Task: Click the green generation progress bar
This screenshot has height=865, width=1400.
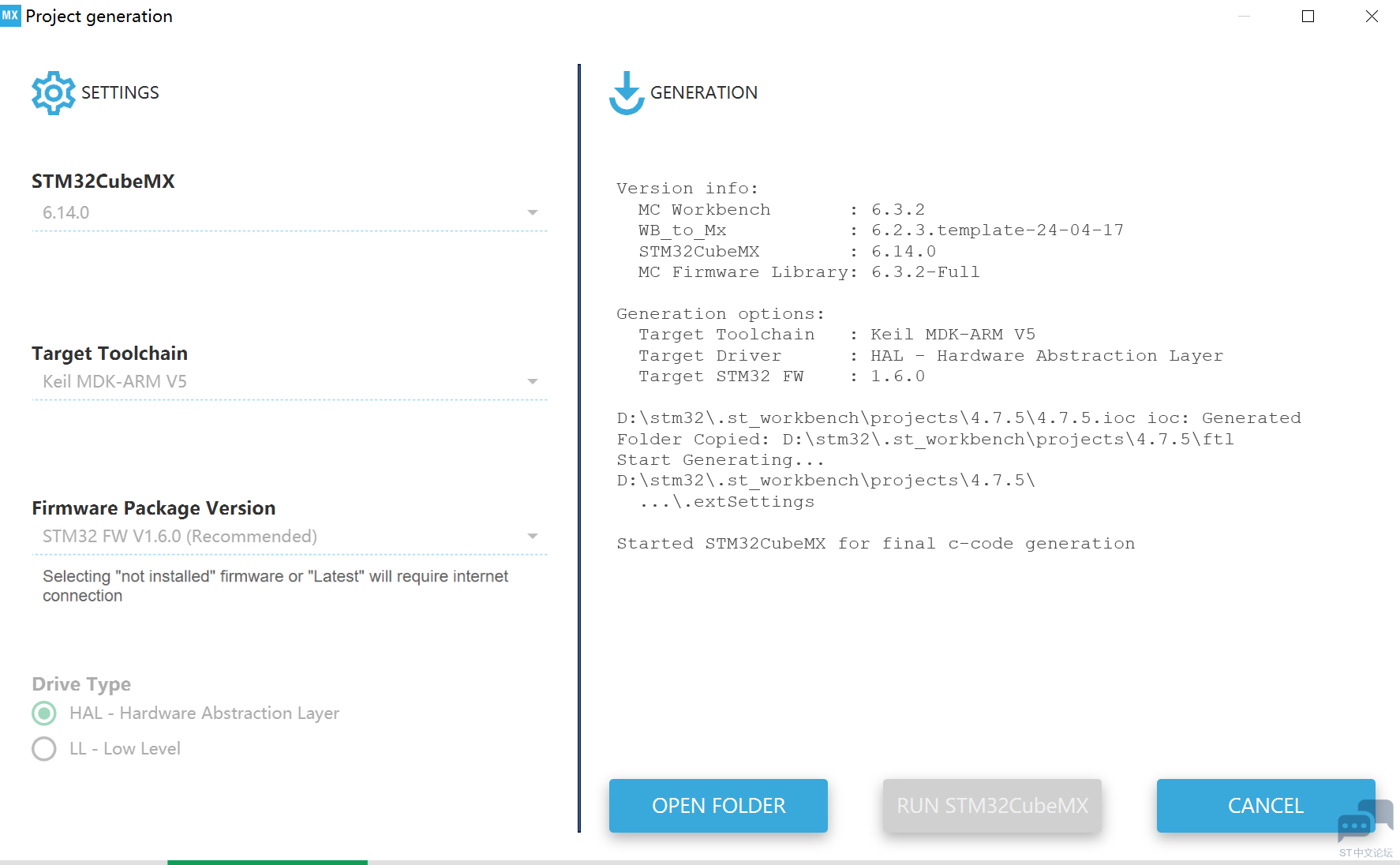Action: coord(268,862)
